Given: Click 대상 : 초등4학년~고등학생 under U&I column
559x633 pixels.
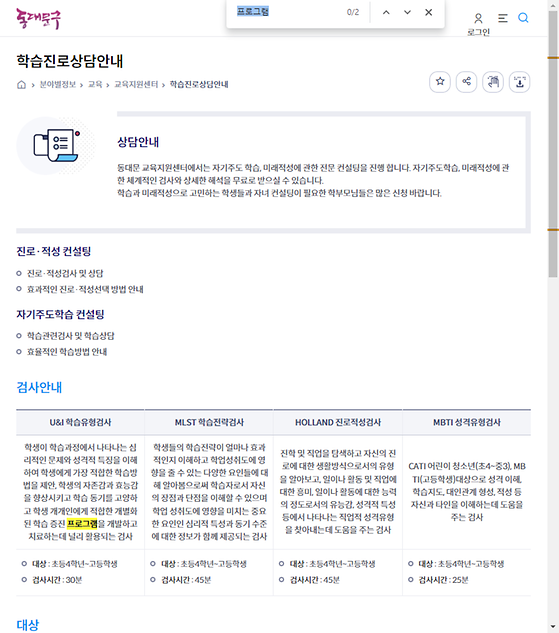Looking at the screenshot, I should click(x=75, y=564).
